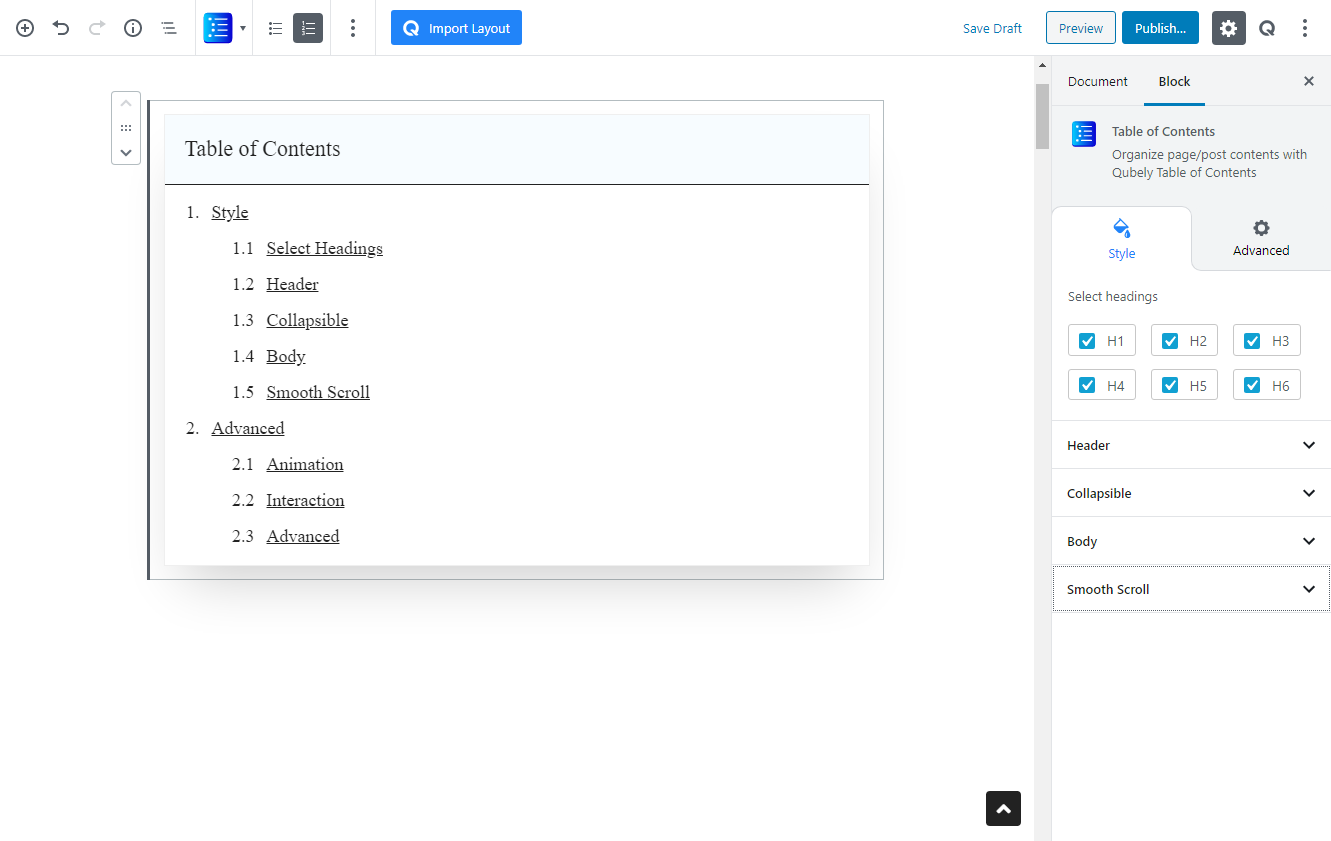Click the editor vertical scrollbar thumb
The height and width of the screenshot is (841, 1331).
pyautogui.click(x=1042, y=115)
